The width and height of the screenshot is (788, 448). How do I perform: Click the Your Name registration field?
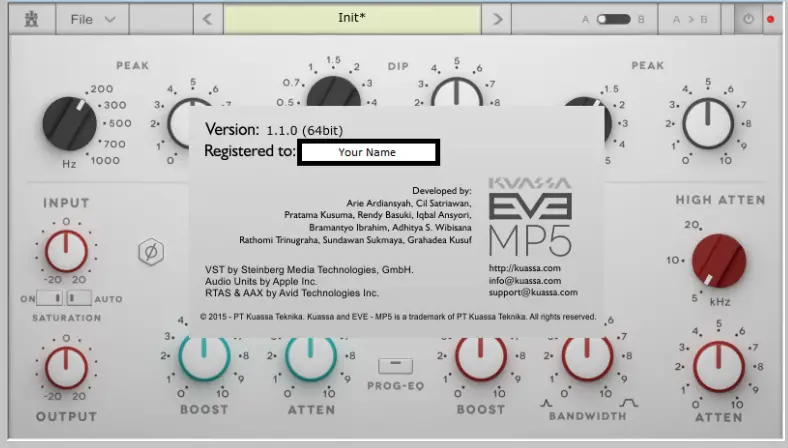coord(368,152)
